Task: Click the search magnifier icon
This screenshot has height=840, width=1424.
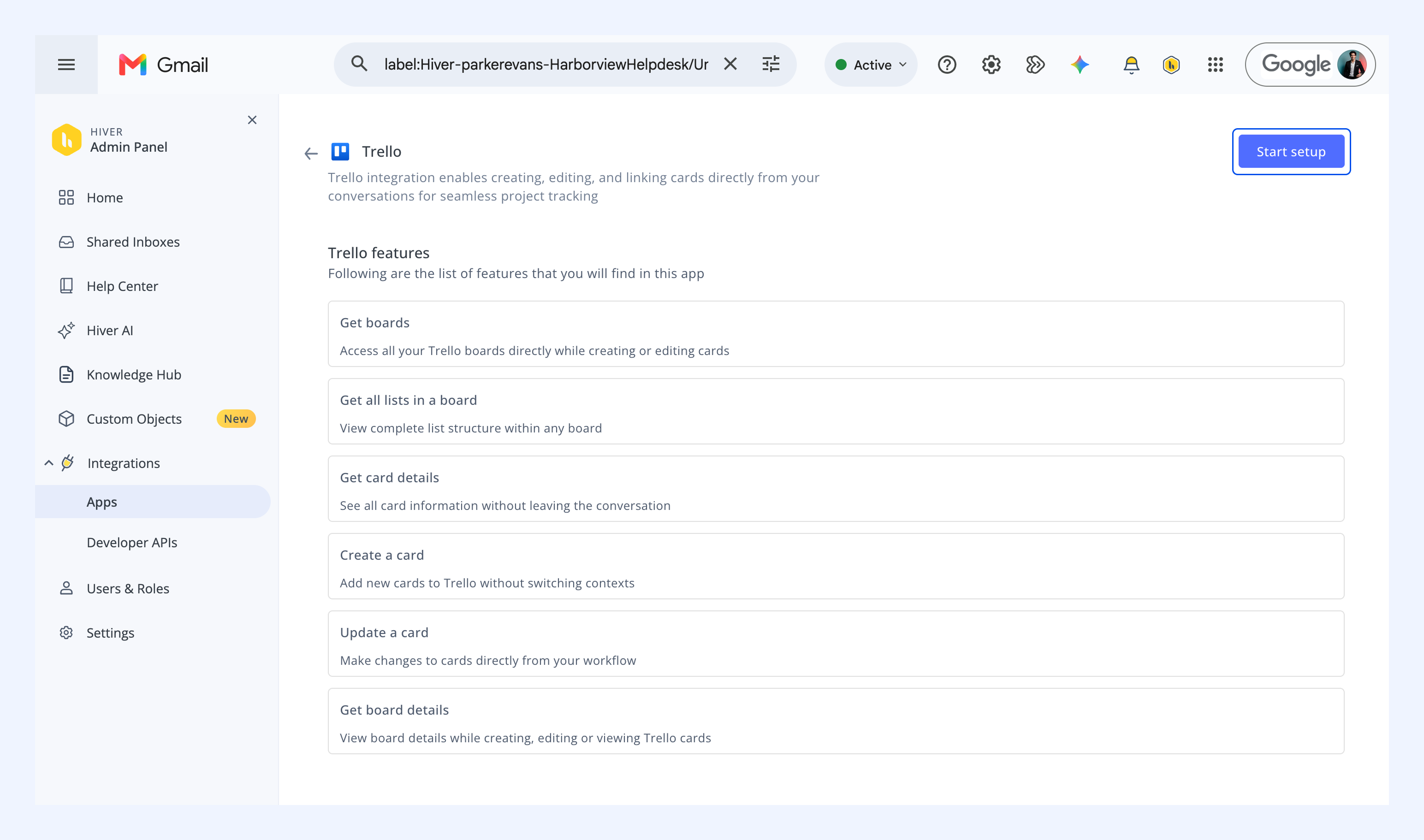Action: [x=359, y=64]
